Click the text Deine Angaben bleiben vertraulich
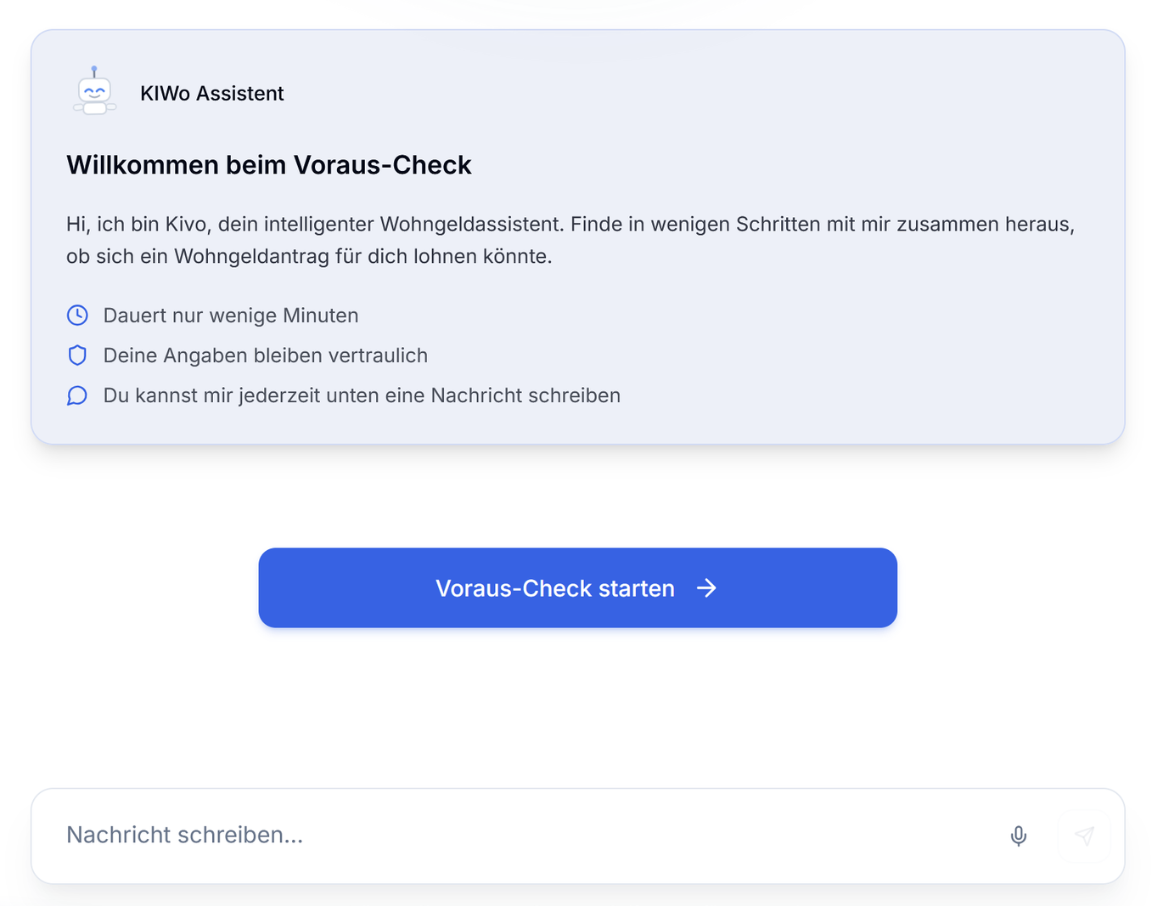The width and height of the screenshot is (1152, 906). (265, 355)
